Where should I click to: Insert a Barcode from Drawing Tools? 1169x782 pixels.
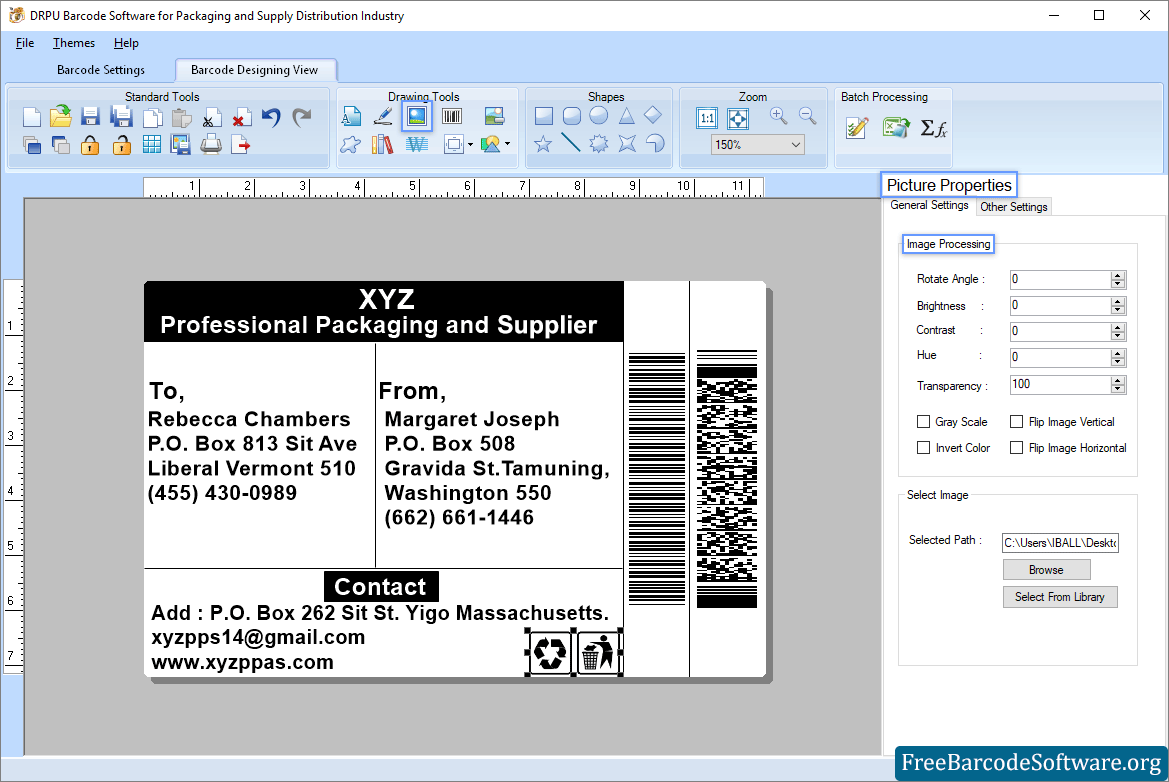pos(452,116)
